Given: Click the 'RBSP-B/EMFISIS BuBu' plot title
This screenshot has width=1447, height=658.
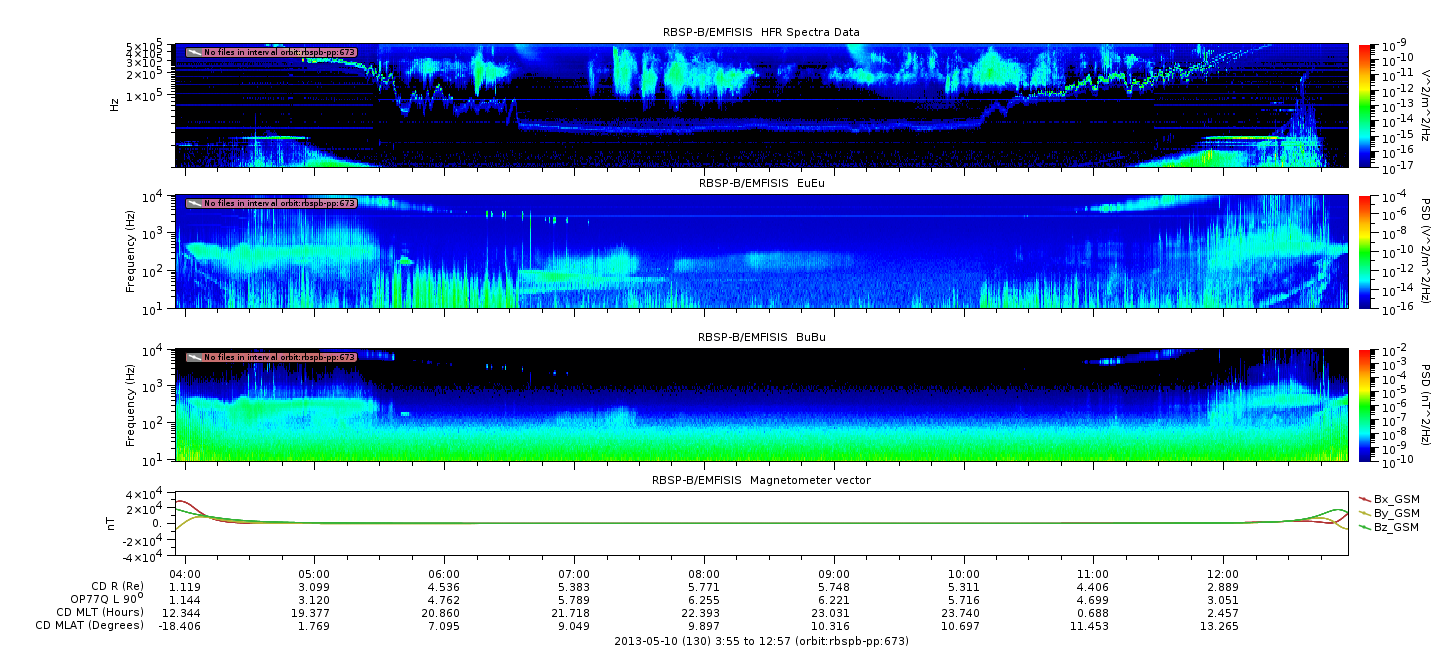Looking at the screenshot, I should (x=761, y=338).
